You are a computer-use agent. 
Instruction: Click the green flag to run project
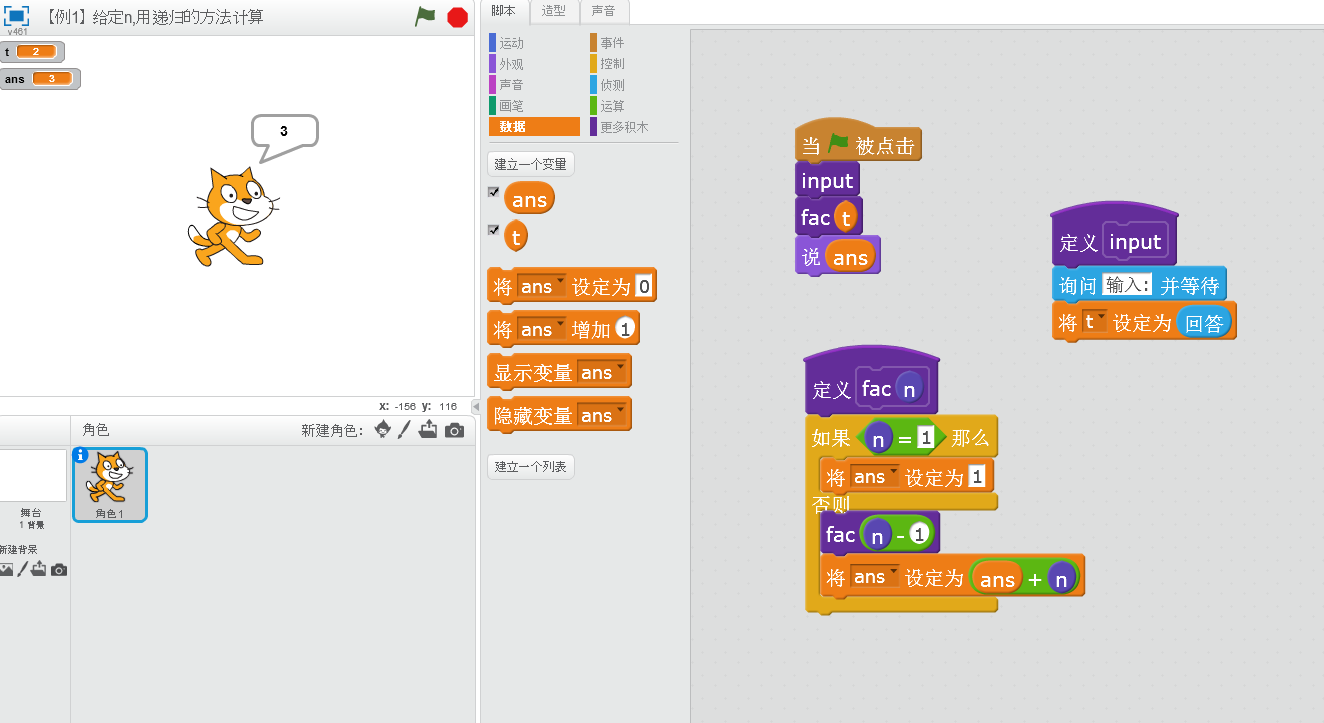tap(425, 16)
